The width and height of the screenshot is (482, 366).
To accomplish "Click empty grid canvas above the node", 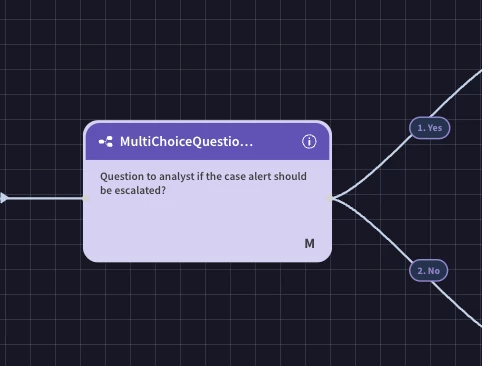I will tap(207, 60).
